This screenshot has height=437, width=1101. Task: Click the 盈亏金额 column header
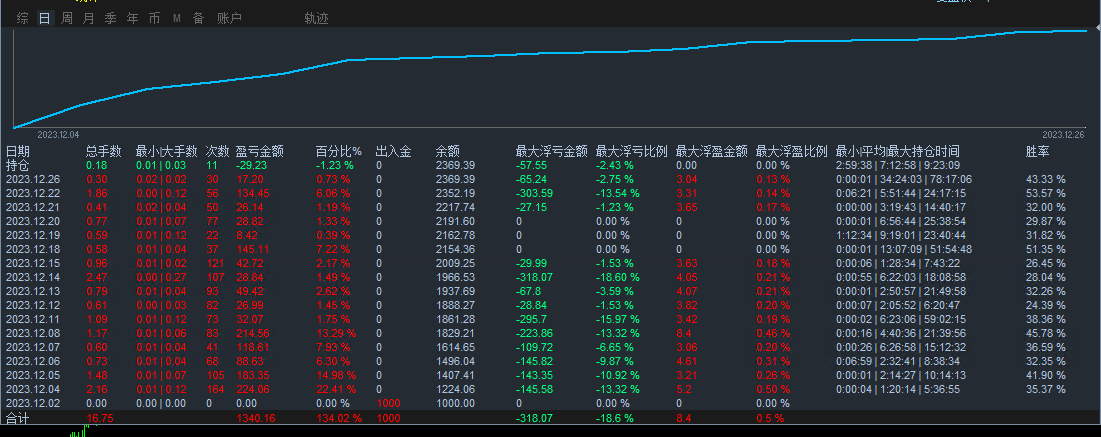tap(260, 151)
